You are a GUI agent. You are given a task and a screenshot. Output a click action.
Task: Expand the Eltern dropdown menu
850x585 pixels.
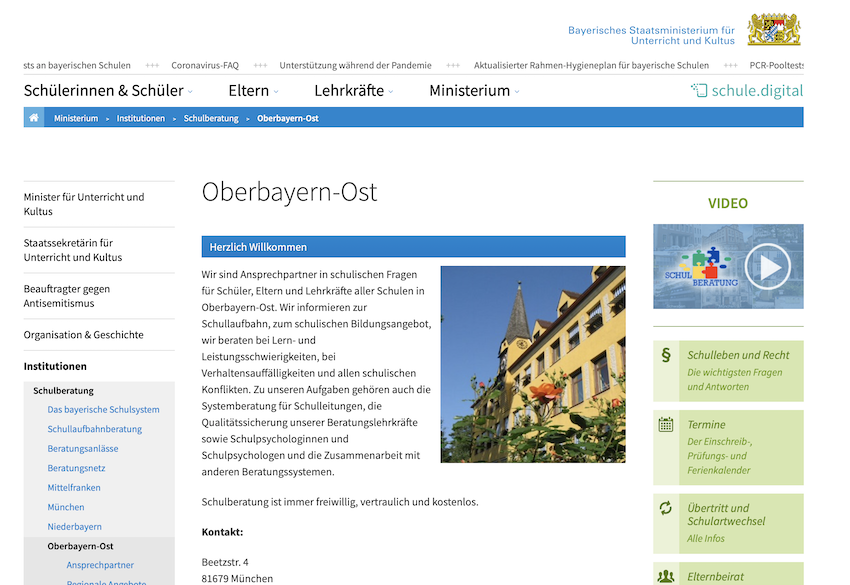pyautogui.click(x=253, y=90)
